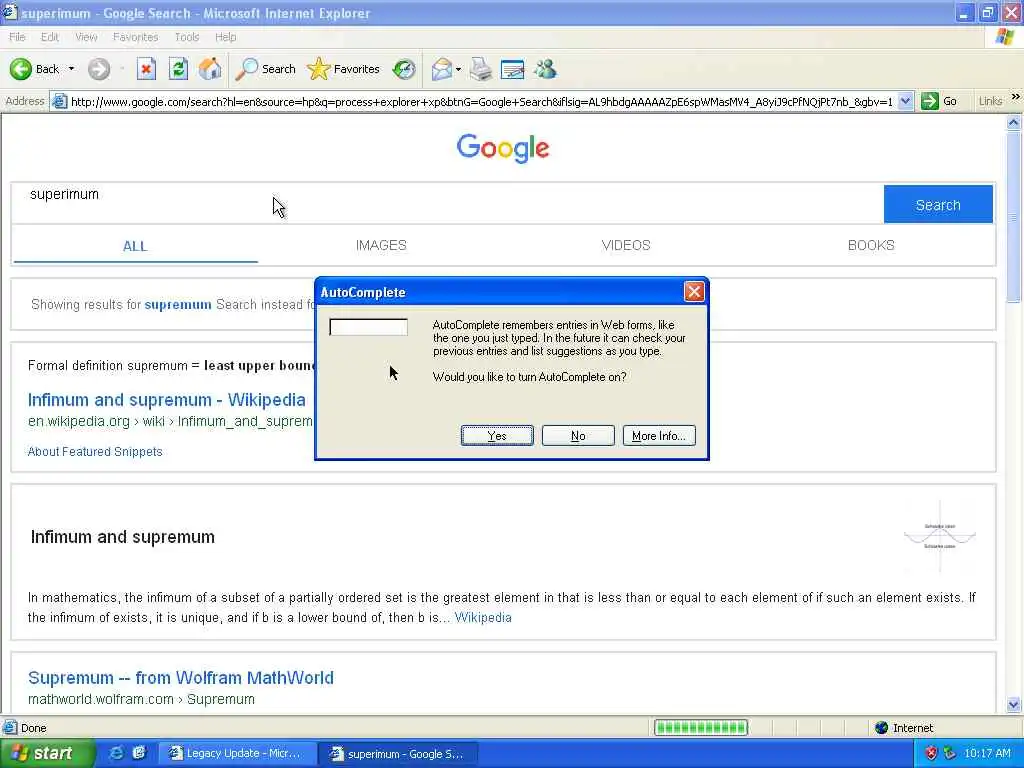Expand the Links toolbar chevron
The height and width of the screenshot is (768, 1024).
pos(1016,97)
